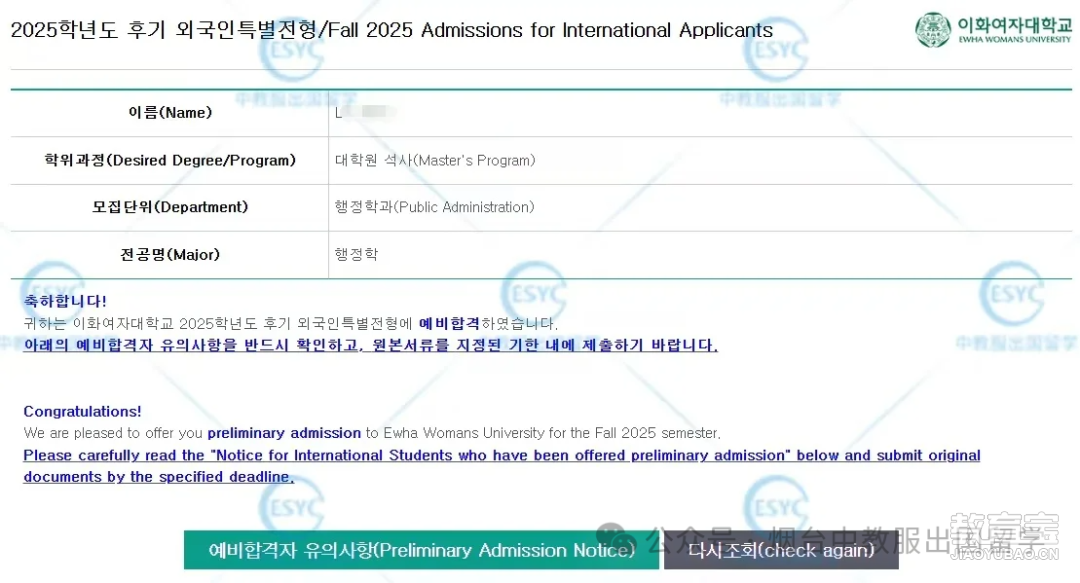
Task: Select the 'Congratulations!' heading
Action: click(x=83, y=411)
